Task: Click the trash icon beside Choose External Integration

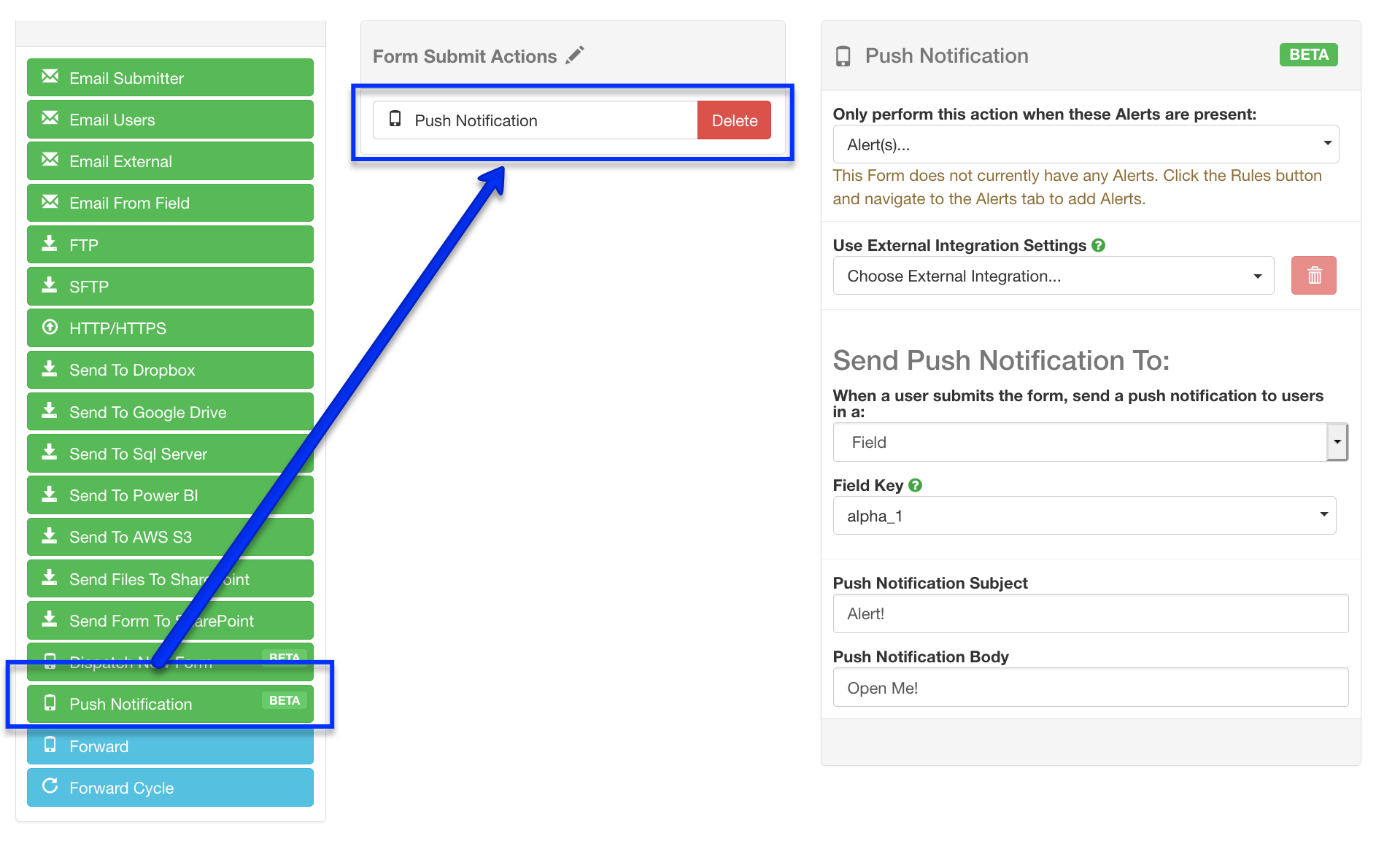Action: [1313, 275]
